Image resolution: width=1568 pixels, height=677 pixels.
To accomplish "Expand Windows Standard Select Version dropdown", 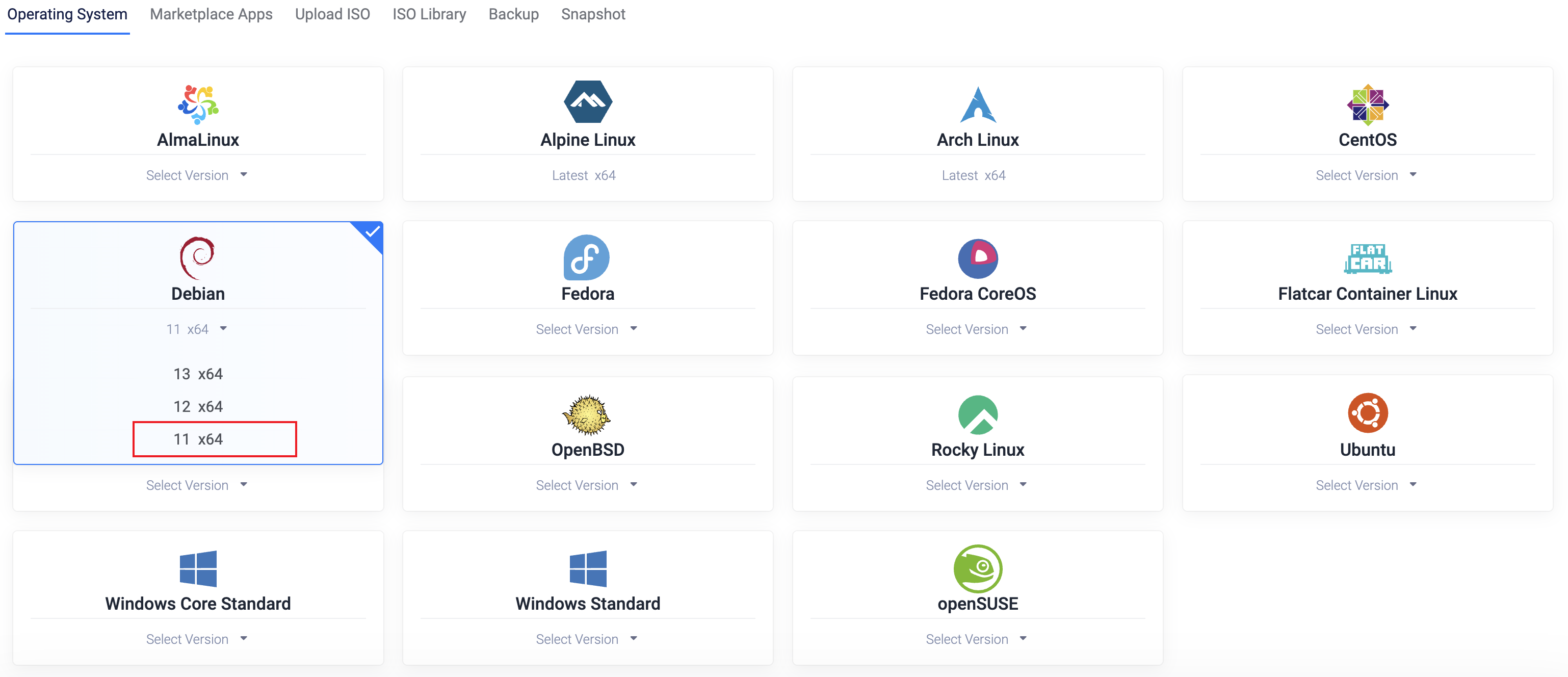I will point(586,639).
